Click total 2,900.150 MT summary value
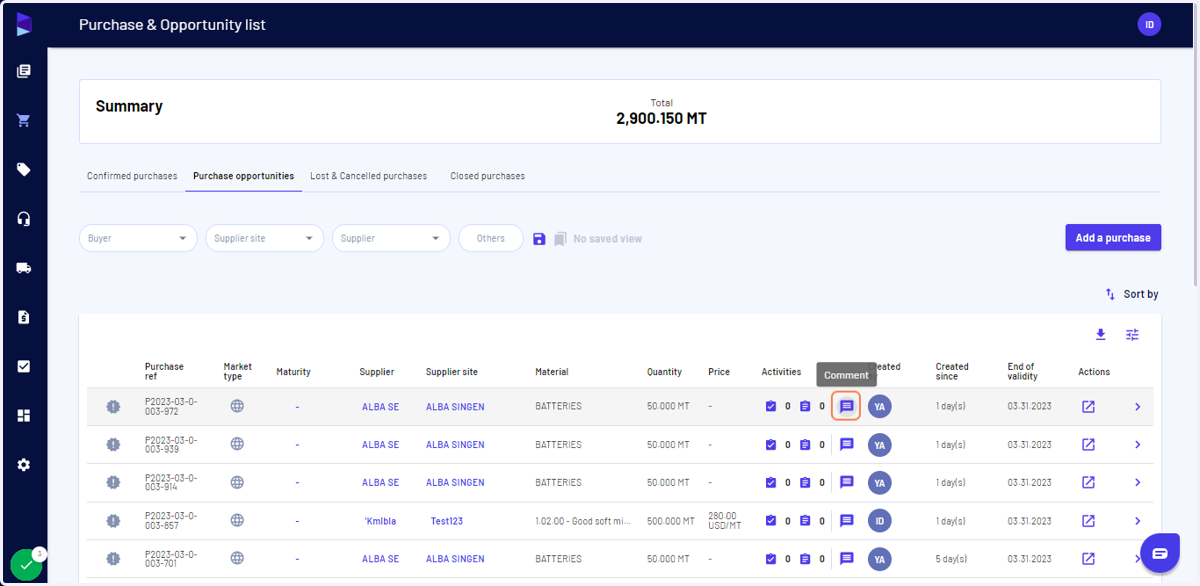Screen dimensions: 1200x586 pos(661,119)
